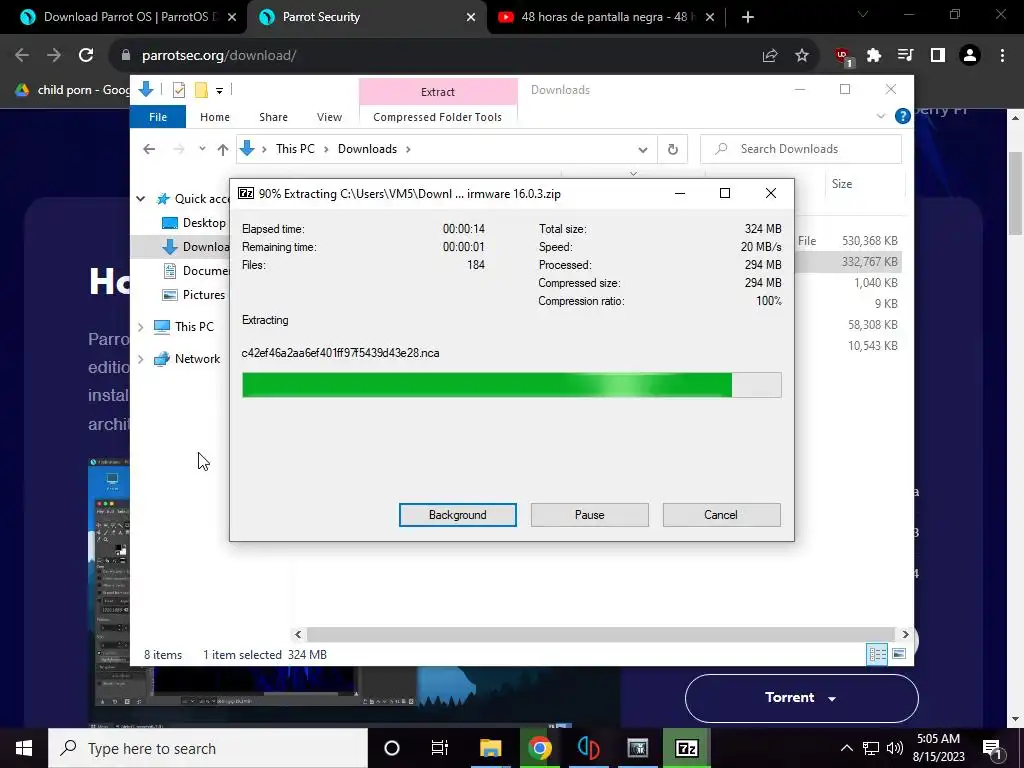Open the File tab in Explorer
Screen dimensions: 1024x768
pos(158,117)
